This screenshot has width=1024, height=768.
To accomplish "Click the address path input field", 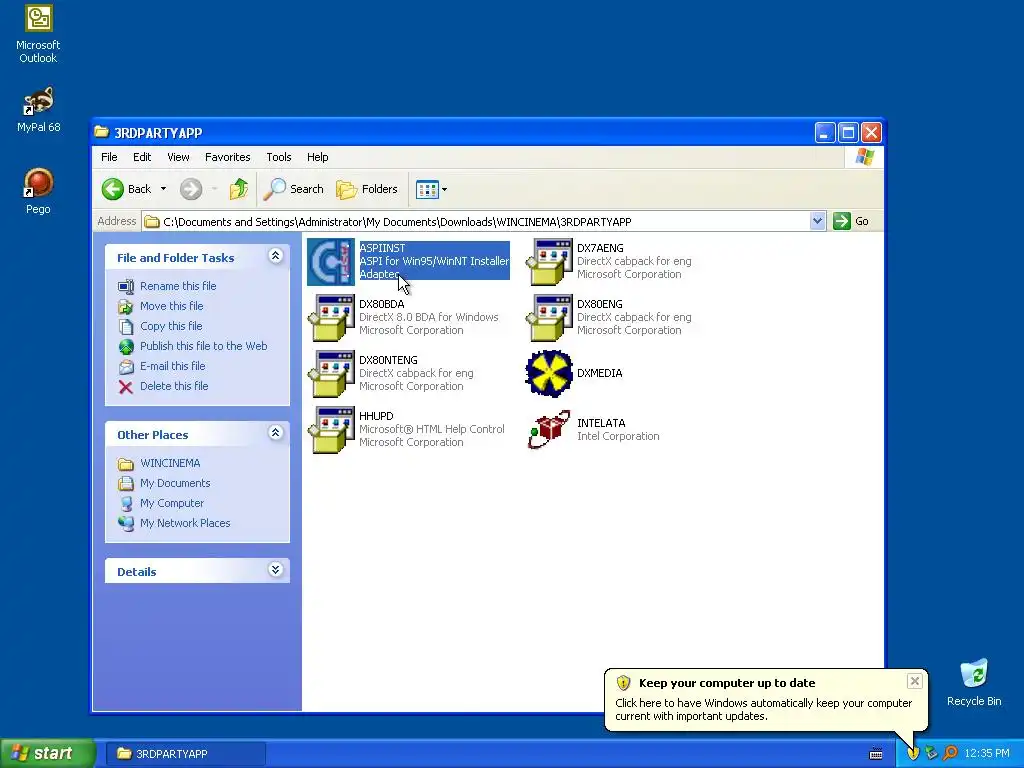I will click(483, 221).
